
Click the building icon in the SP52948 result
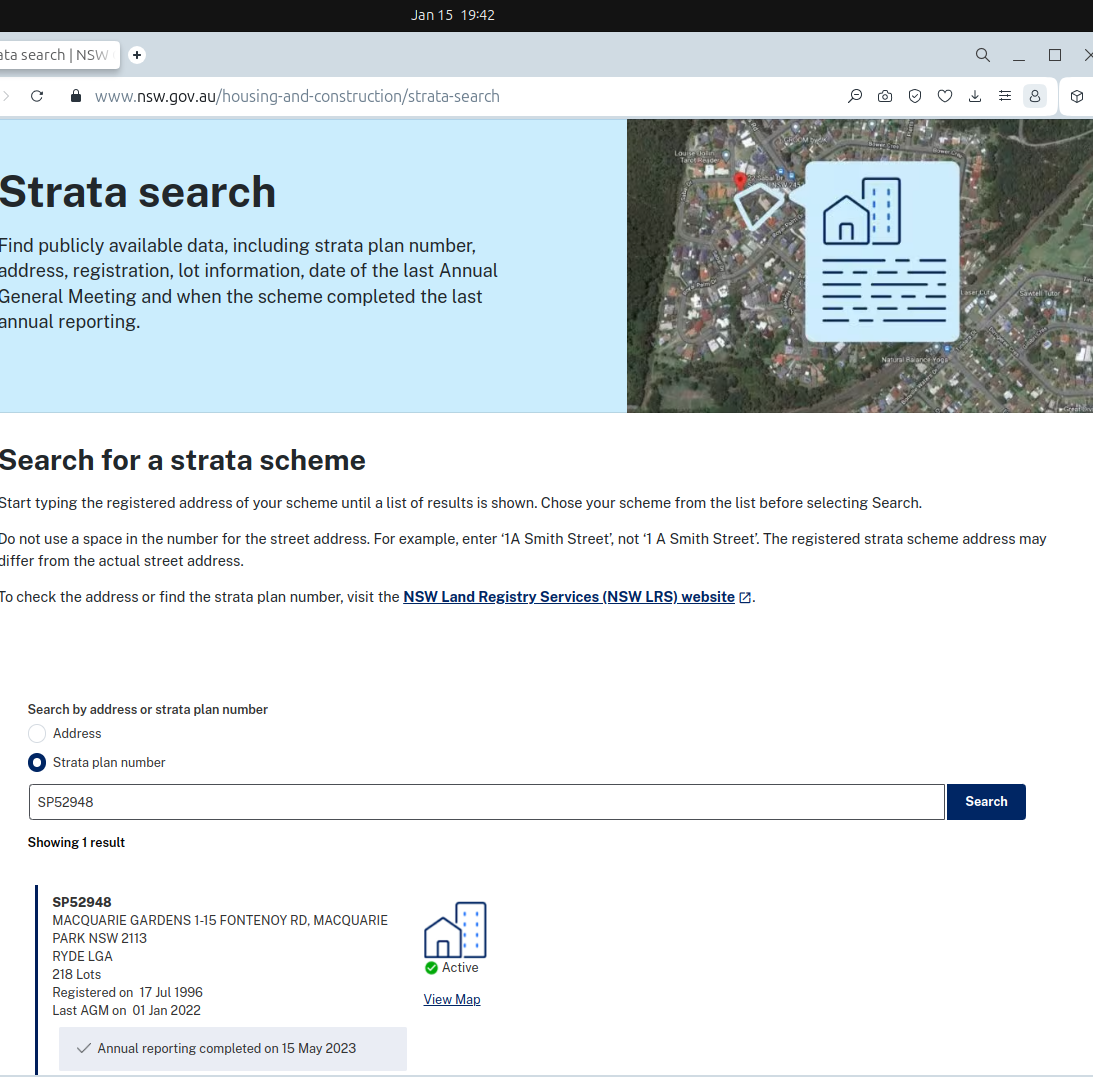[x=455, y=929]
